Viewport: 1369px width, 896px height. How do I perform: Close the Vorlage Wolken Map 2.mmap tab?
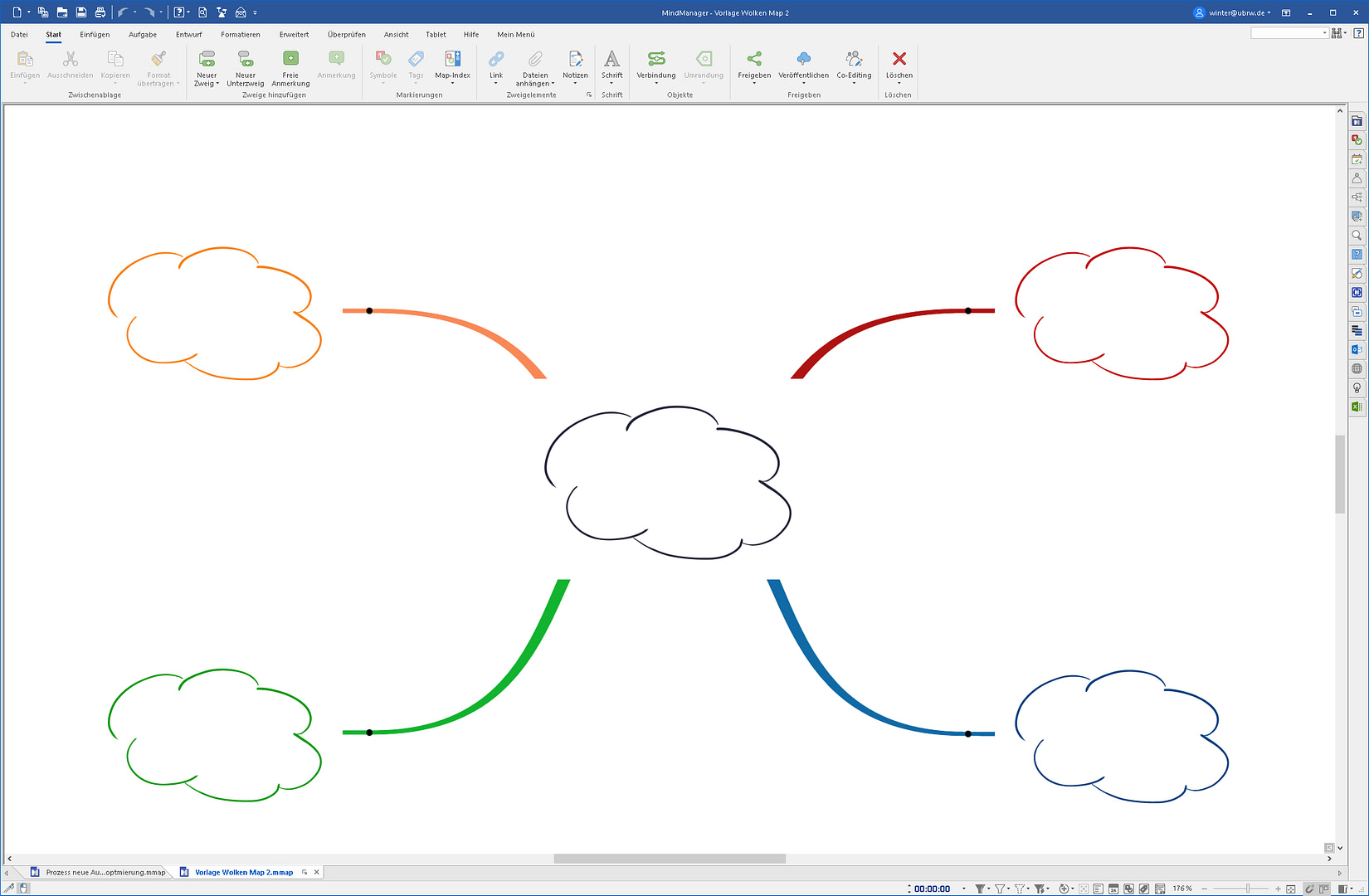coord(316,872)
